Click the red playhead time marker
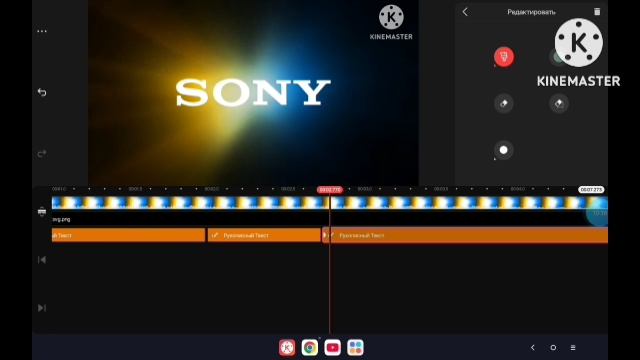 (x=330, y=190)
